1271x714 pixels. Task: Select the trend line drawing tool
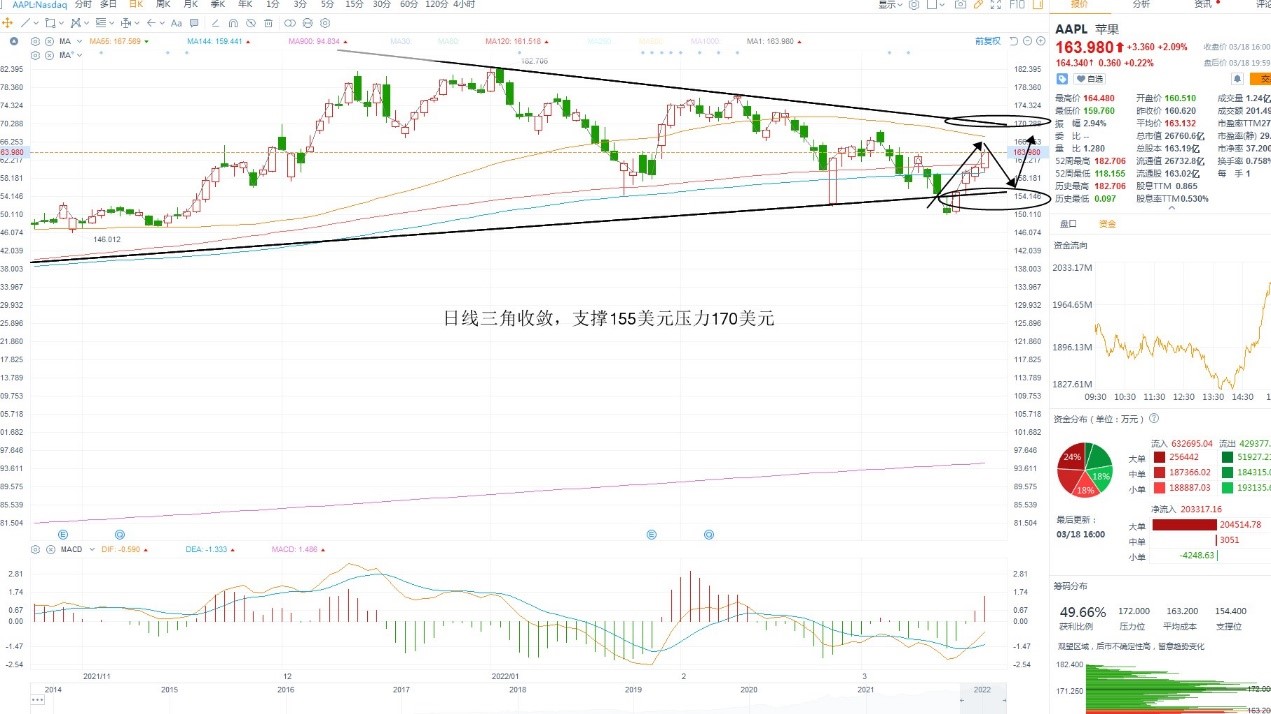click(x=25, y=23)
